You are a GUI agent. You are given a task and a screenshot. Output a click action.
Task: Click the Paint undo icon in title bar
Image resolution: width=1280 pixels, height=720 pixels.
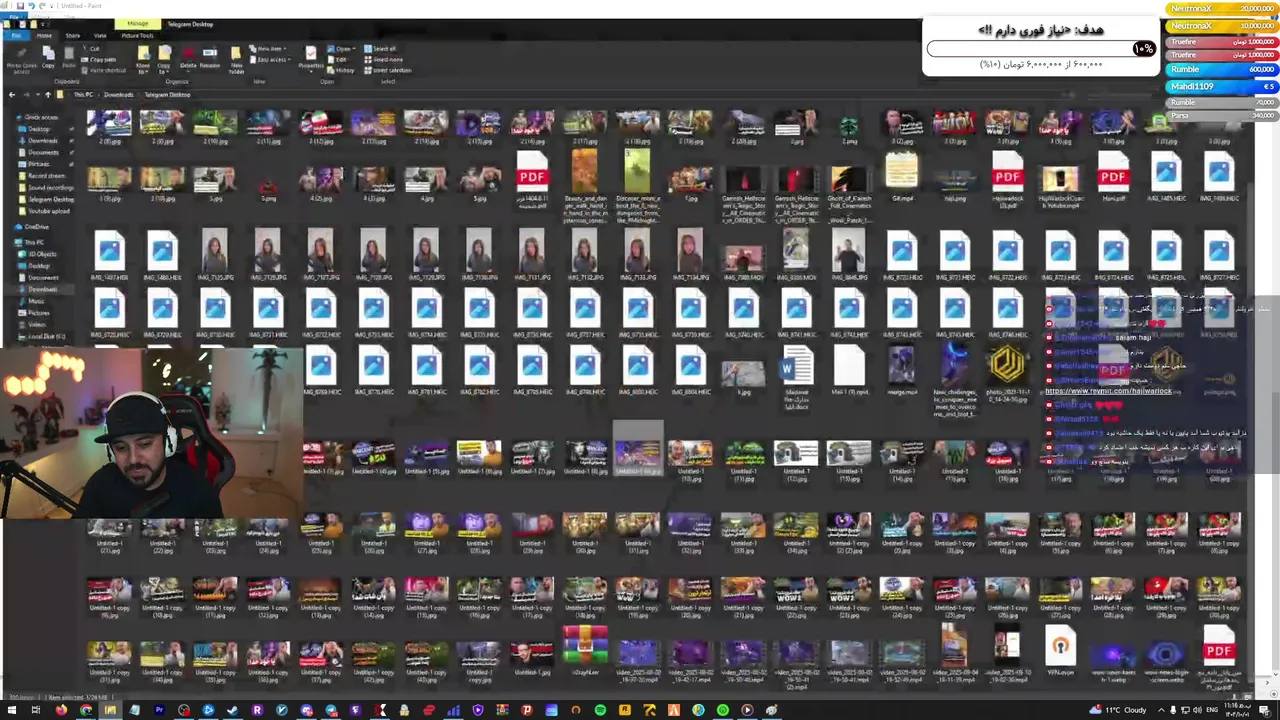point(32,6)
